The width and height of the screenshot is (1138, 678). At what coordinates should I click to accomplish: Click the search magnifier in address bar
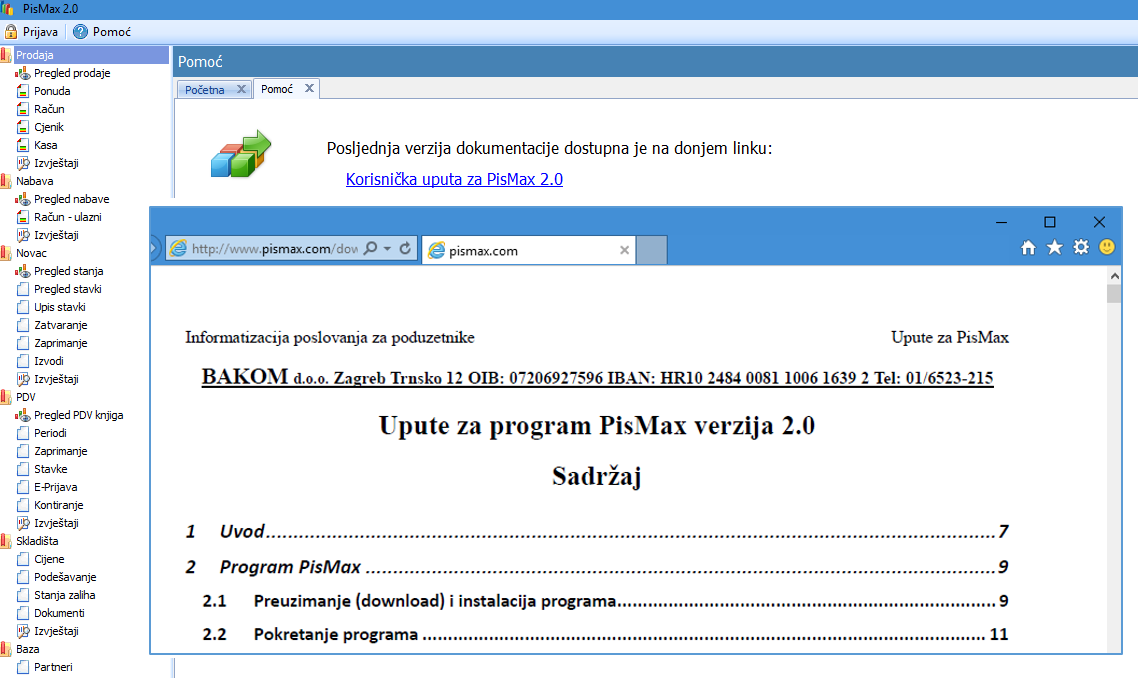[x=370, y=248]
